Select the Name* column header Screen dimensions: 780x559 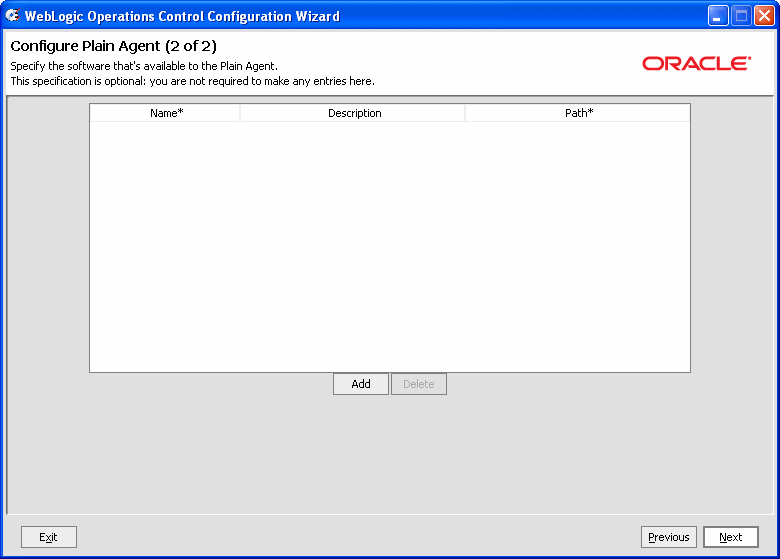pos(166,113)
